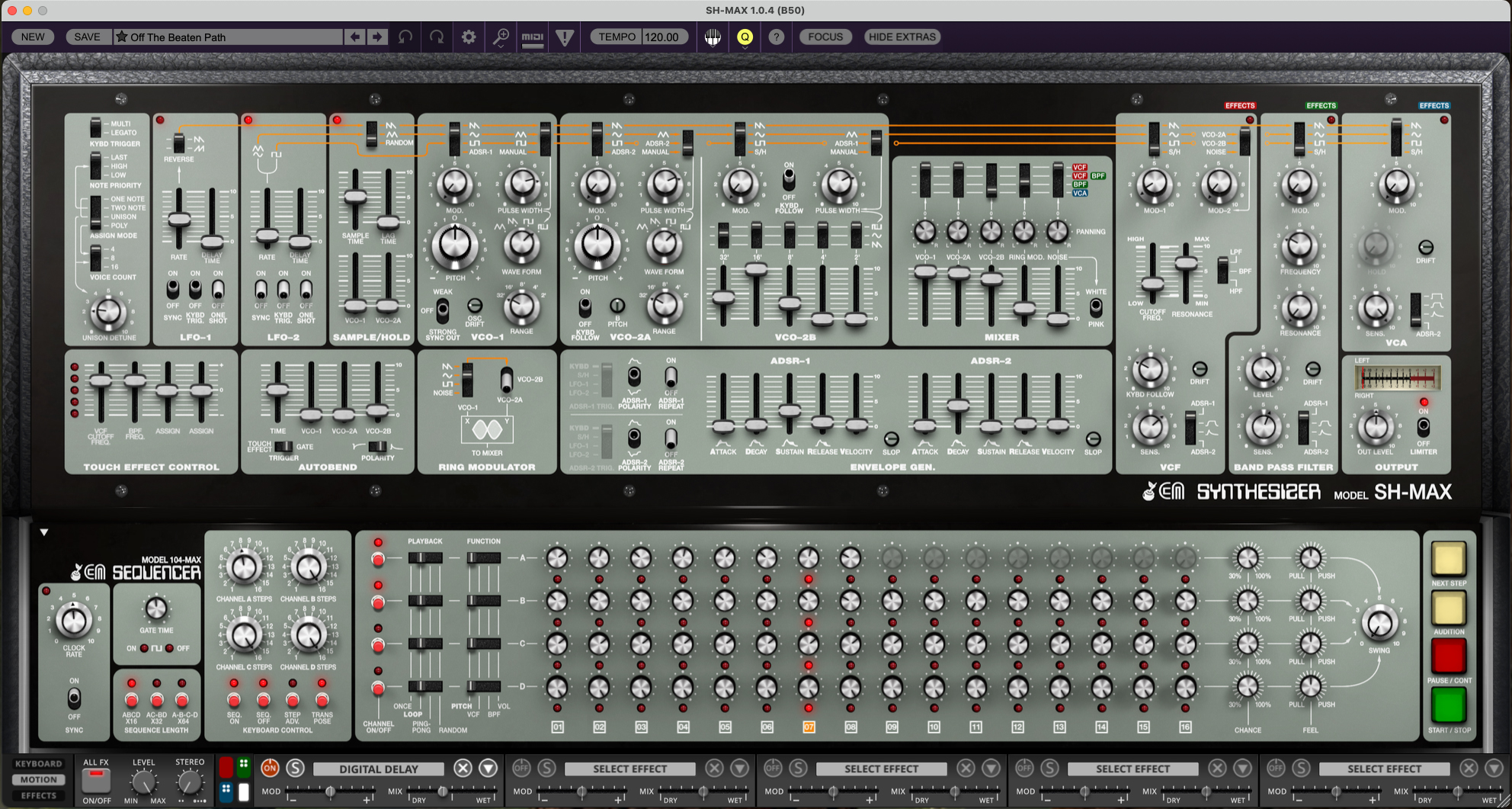Screen dimensions: 1512x809
Task: Toggle the ON power switch for Digital Delay
Action: 271,769
